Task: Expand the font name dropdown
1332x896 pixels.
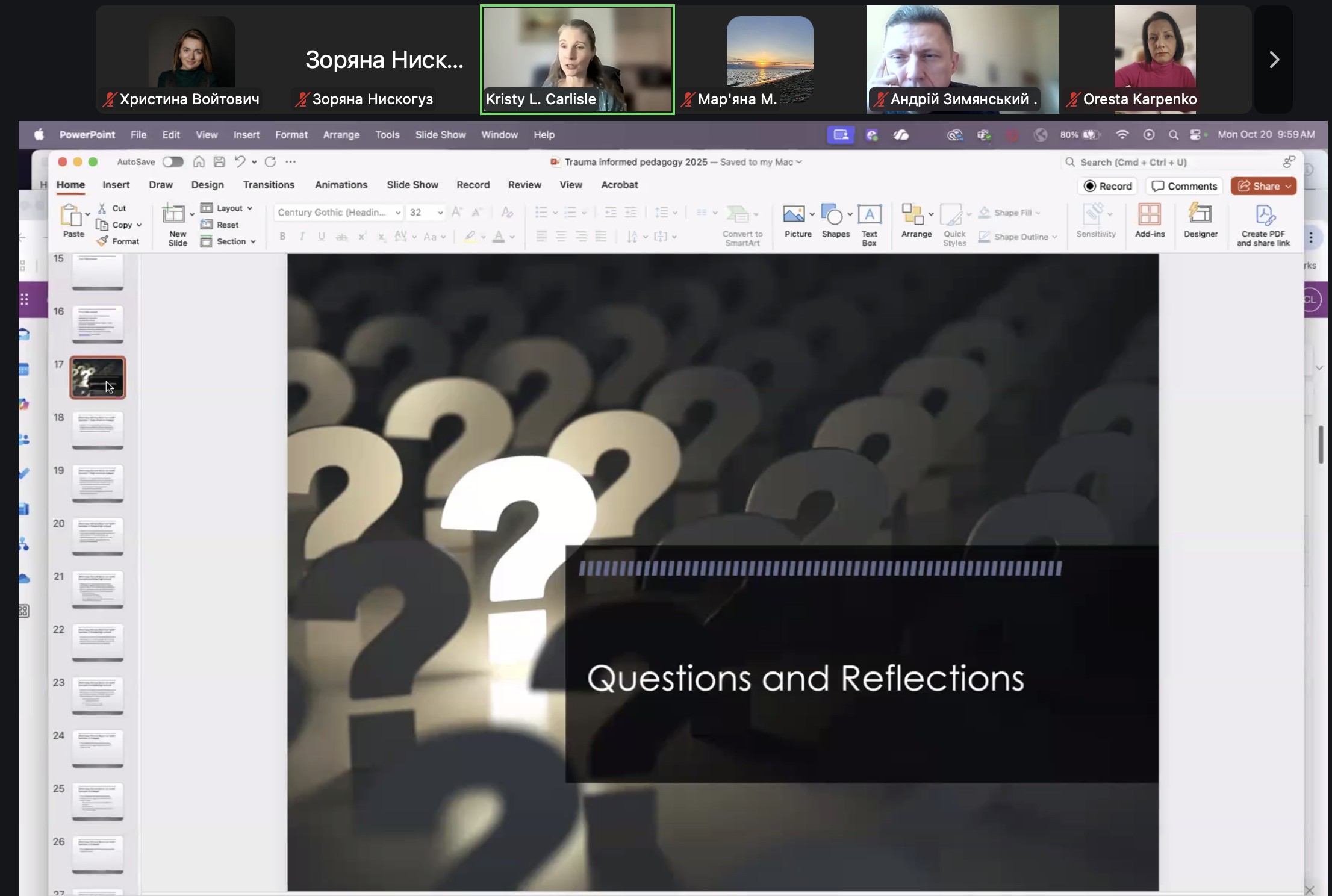Action: pyautogui.click(x=397, y=213)
